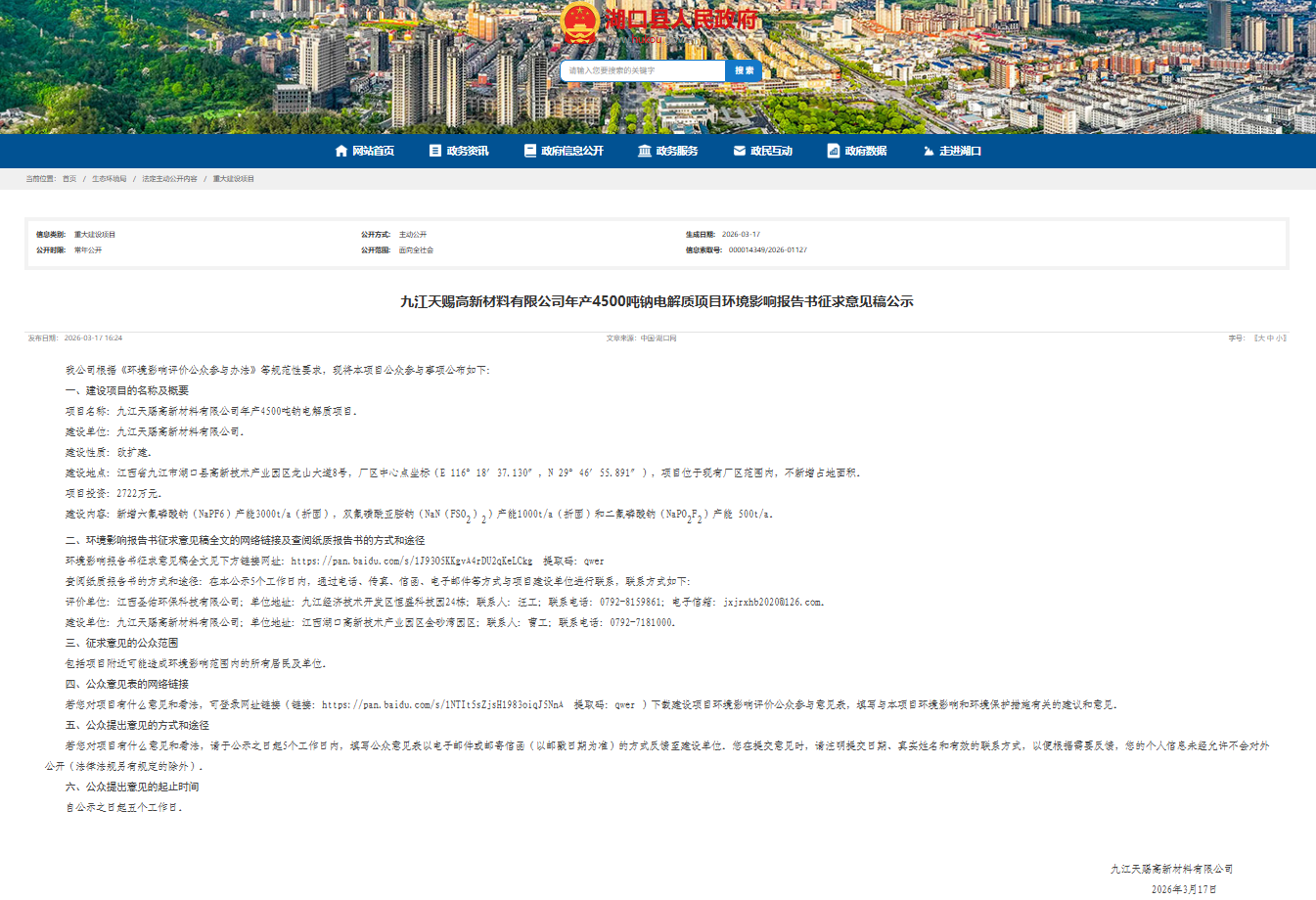This screenshot has width=1316, height=900.
Task: Click the 重大建设项目 breadcrumb entry
Action: pos(233,178)
